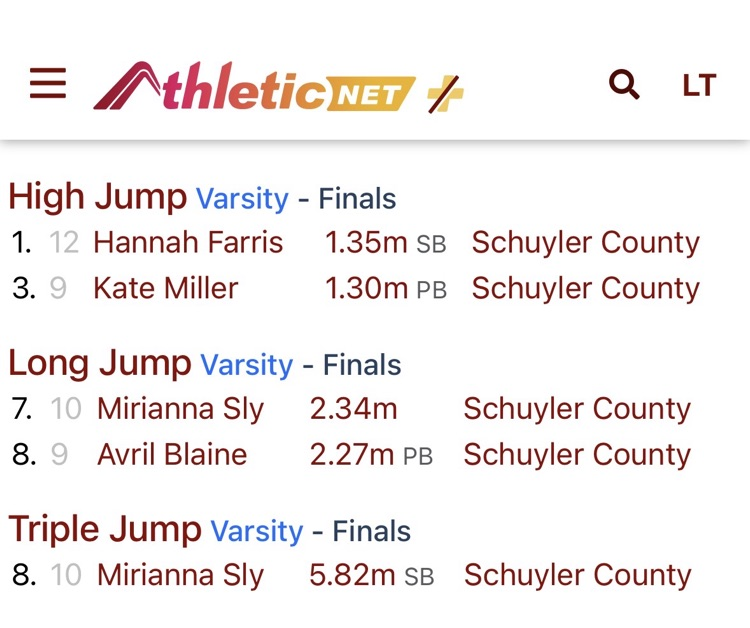The height and width of the screenshot is (628, 750).
Task: Open Avril Blaine athlete profile
Action: 172,455
